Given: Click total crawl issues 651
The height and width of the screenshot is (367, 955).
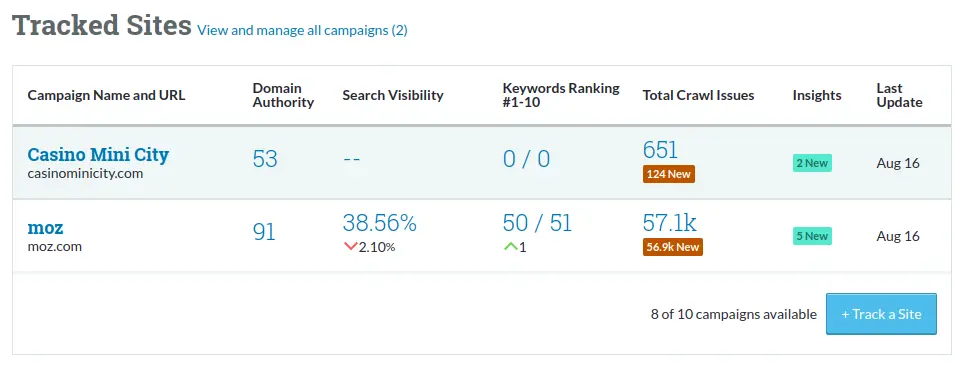Looking at the screenshot, I should pos(660,150).
